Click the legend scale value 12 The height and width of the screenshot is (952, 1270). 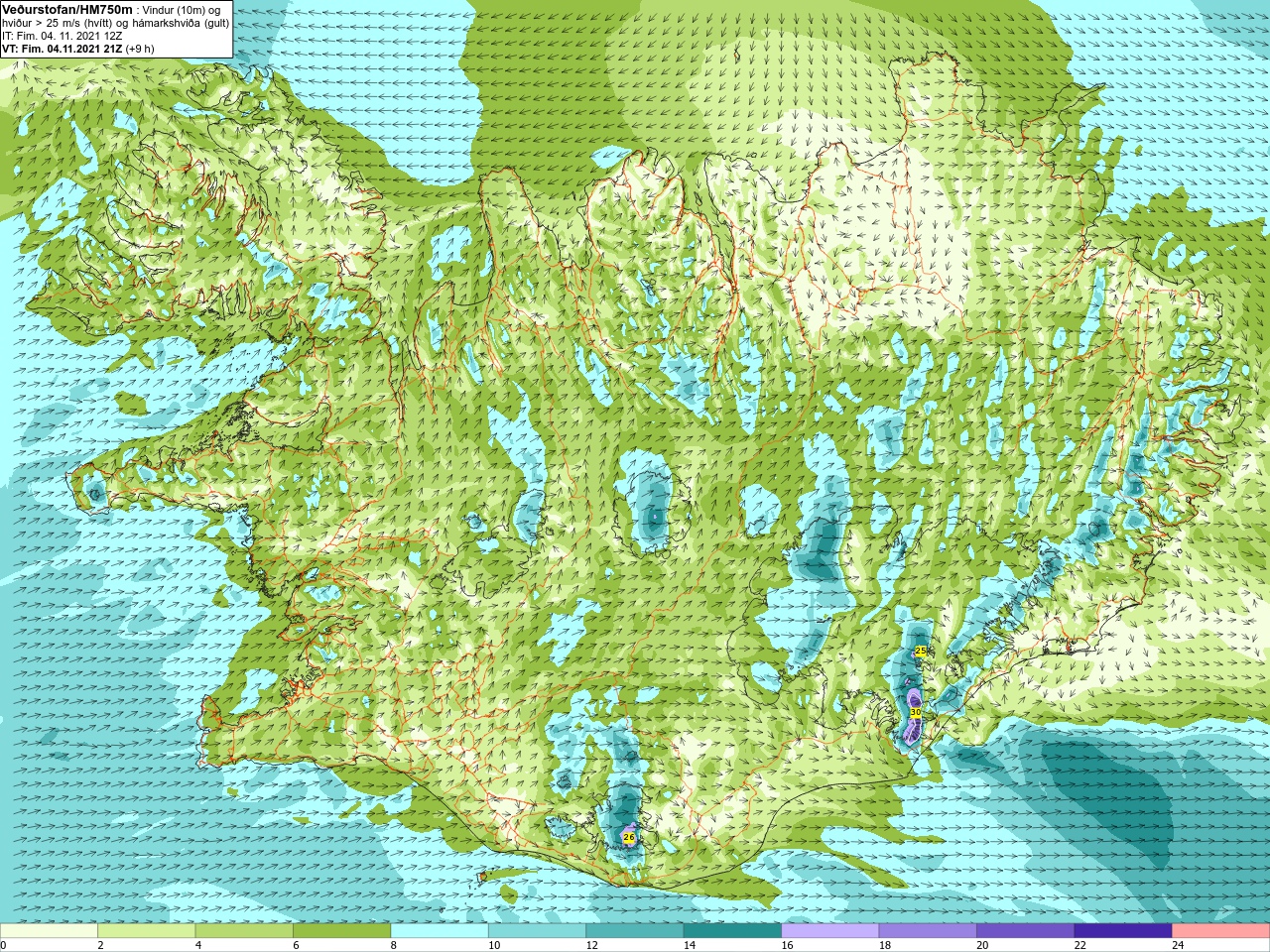[x=591, y=945]
